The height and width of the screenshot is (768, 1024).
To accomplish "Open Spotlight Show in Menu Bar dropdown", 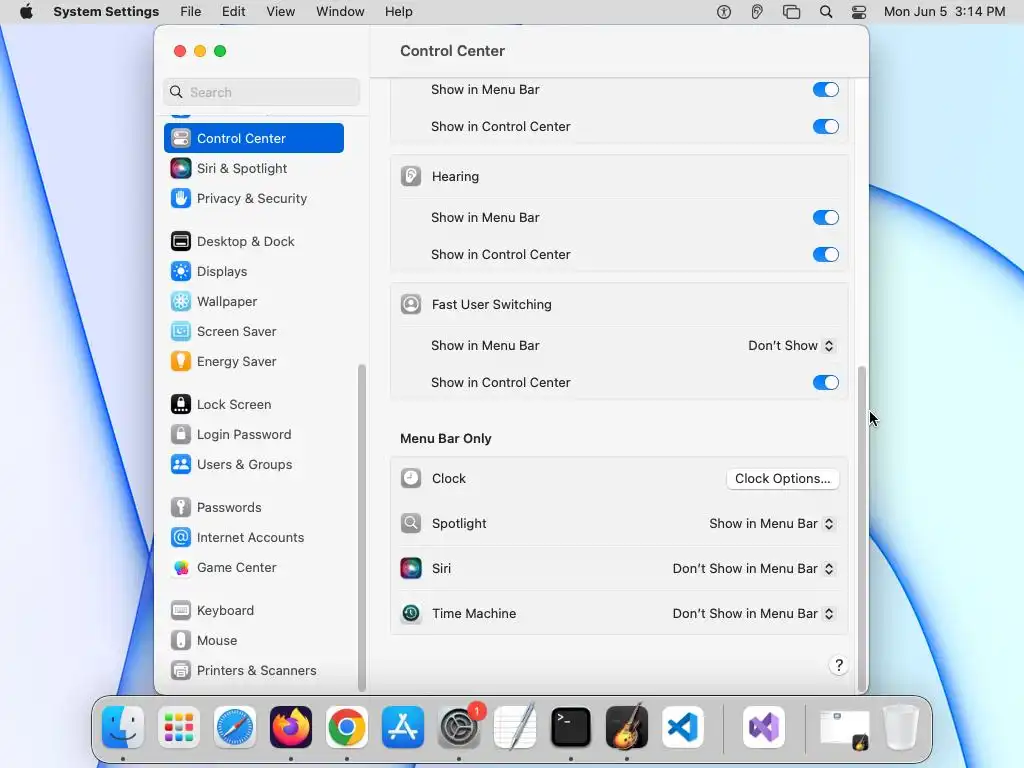I will [771, 524].
